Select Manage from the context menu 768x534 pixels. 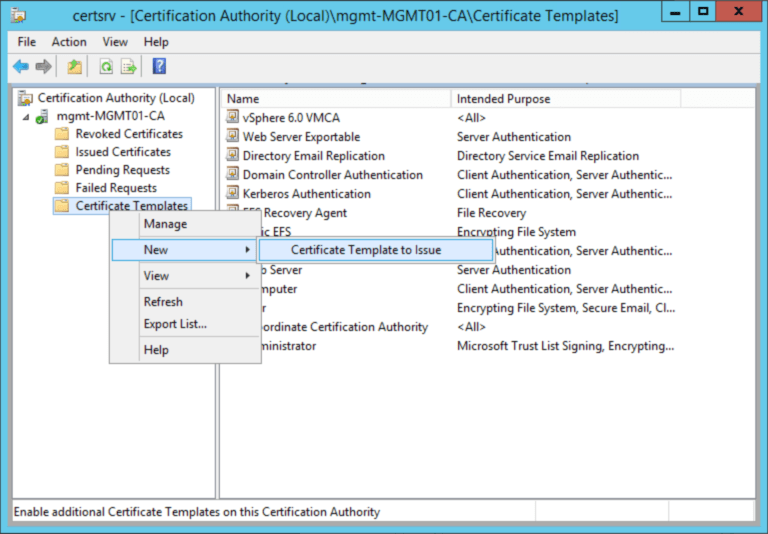165,224
